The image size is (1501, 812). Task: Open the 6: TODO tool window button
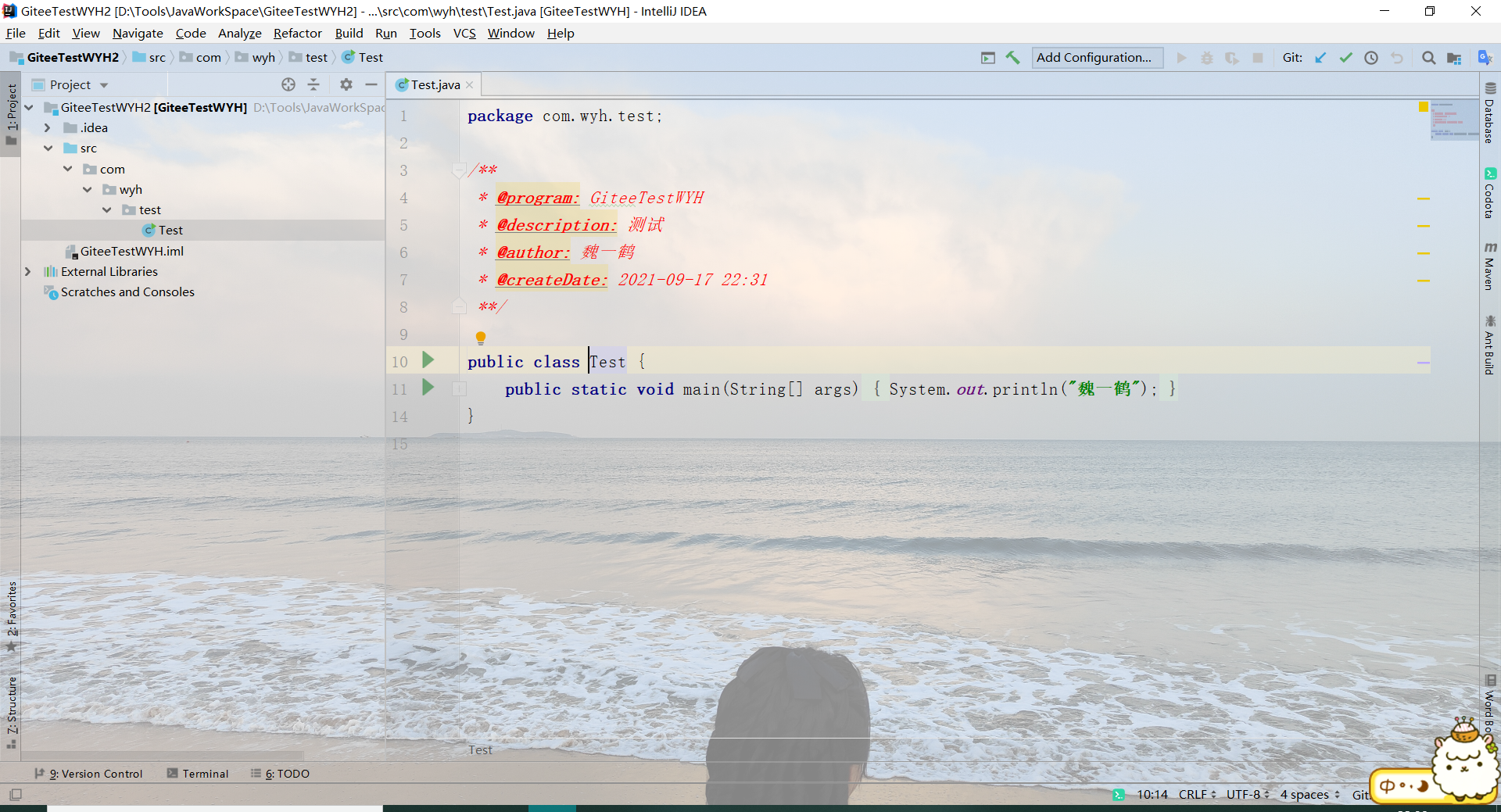280,774
